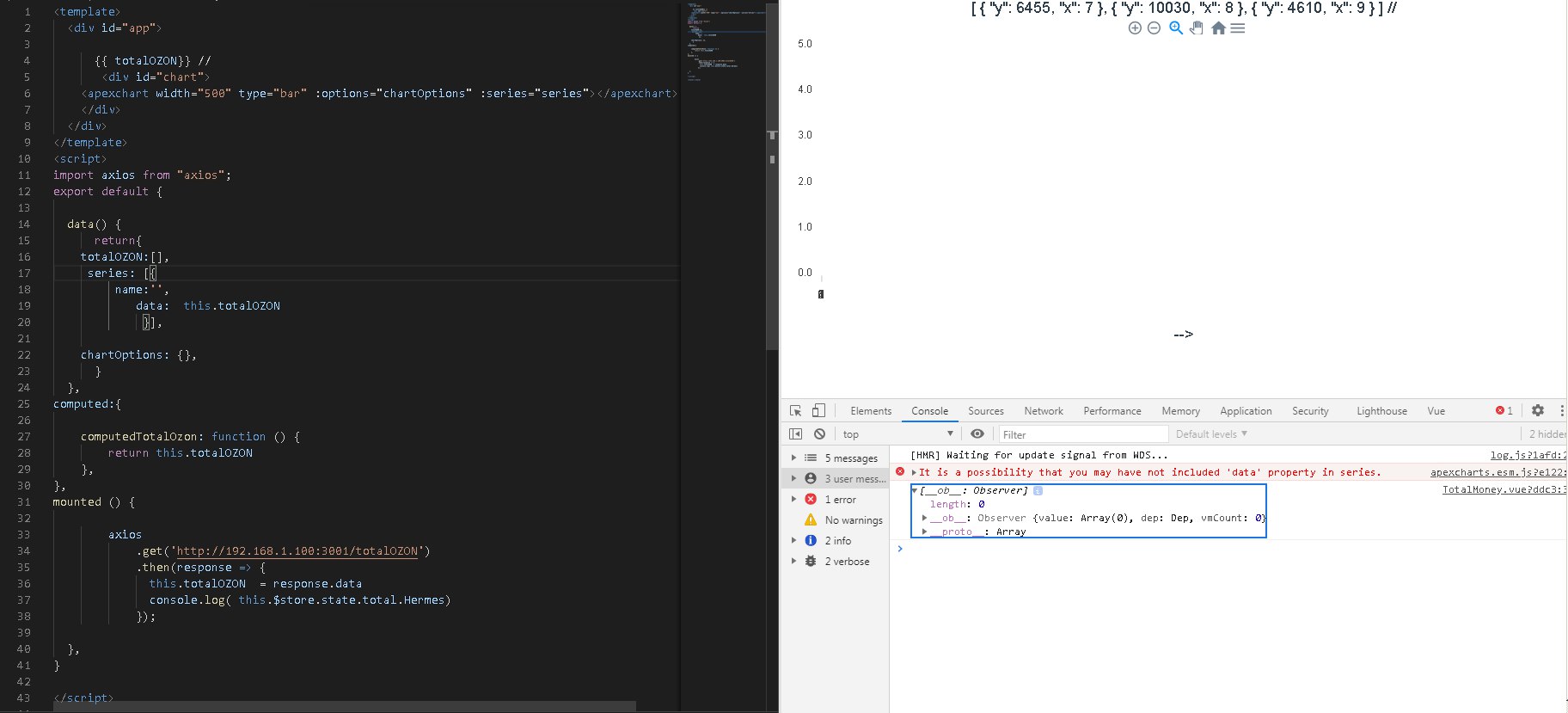Switch to the Console tab
This screenshot has height=713, width=1568.
(x=930, y=411)
